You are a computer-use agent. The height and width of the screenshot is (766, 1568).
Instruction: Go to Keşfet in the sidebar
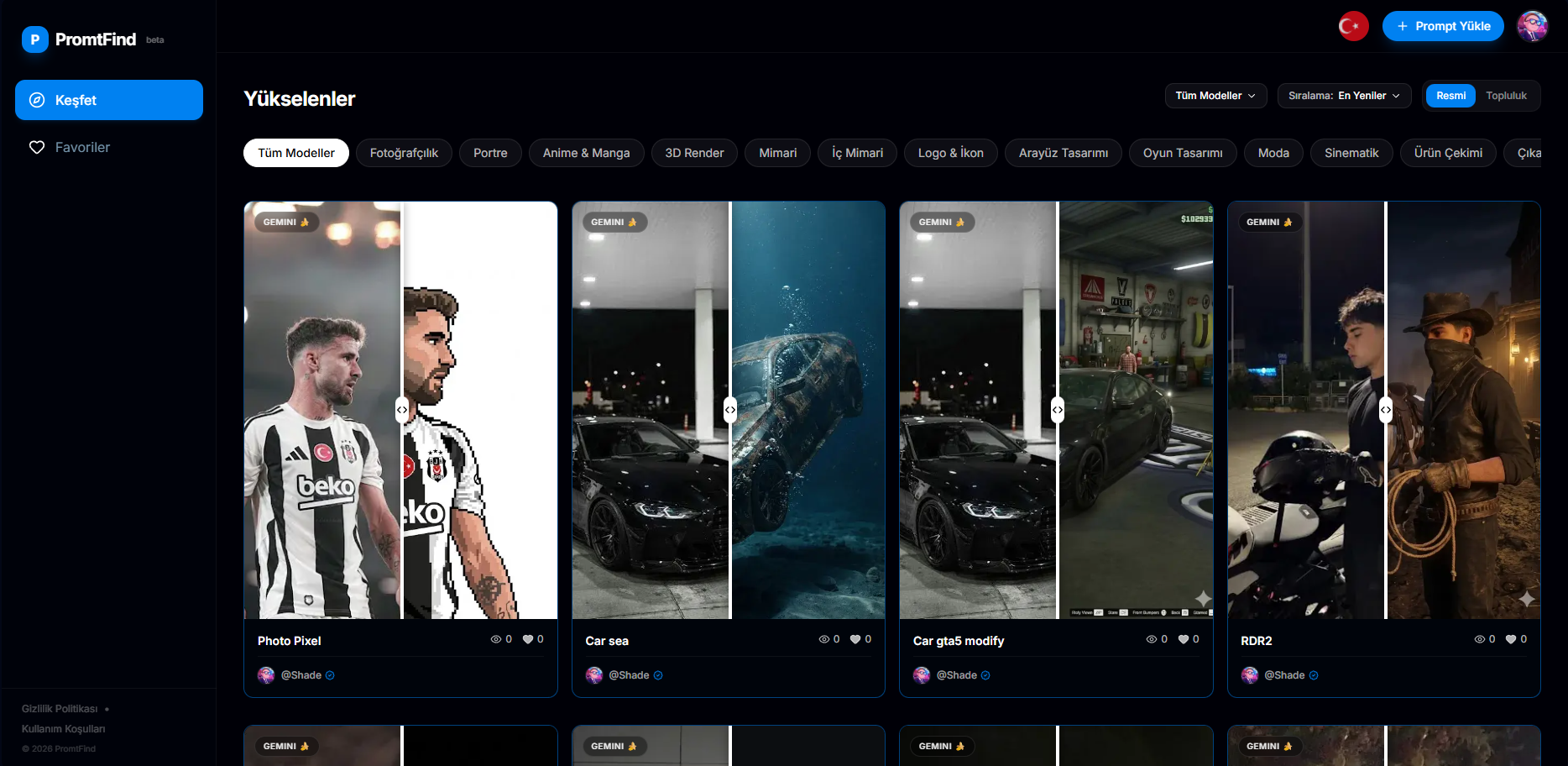[109, 100]
